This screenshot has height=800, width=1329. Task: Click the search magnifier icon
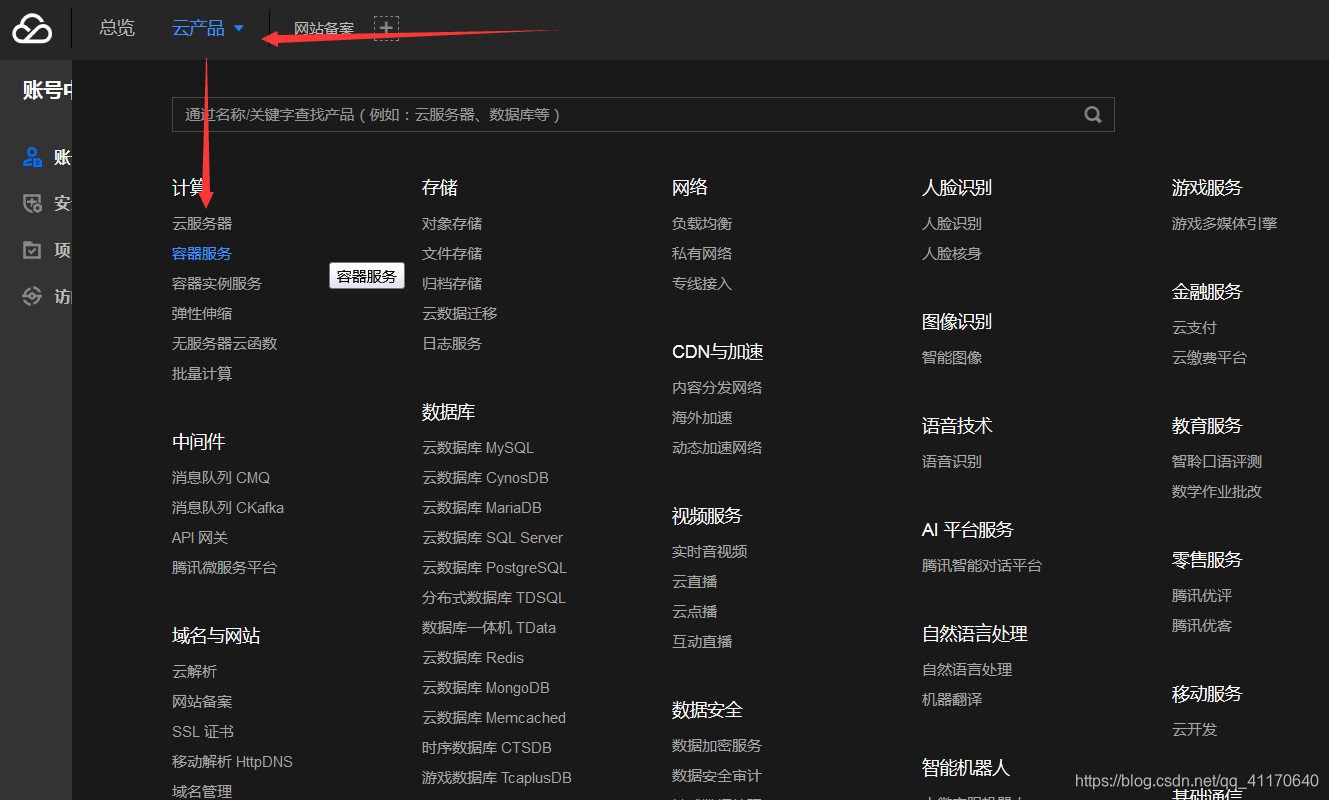click(x=1093, y=115)
